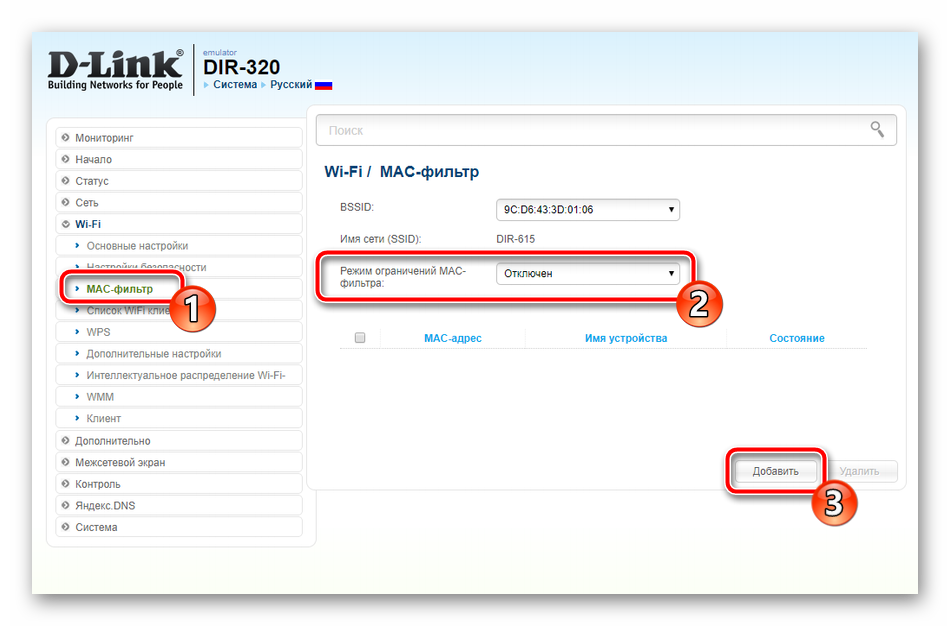
Task: Open the BSSID dropdown
Action: coord(588,210)
